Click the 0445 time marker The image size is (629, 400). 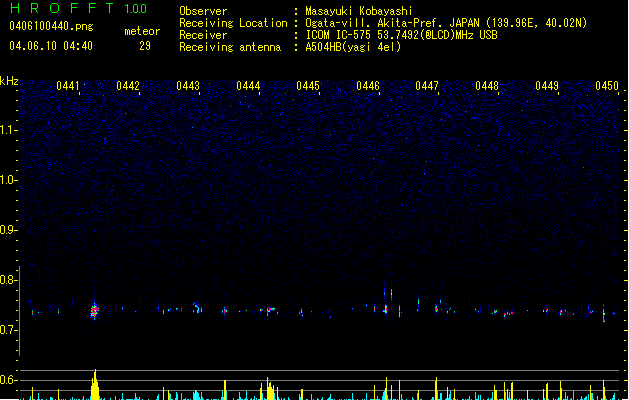308,86
